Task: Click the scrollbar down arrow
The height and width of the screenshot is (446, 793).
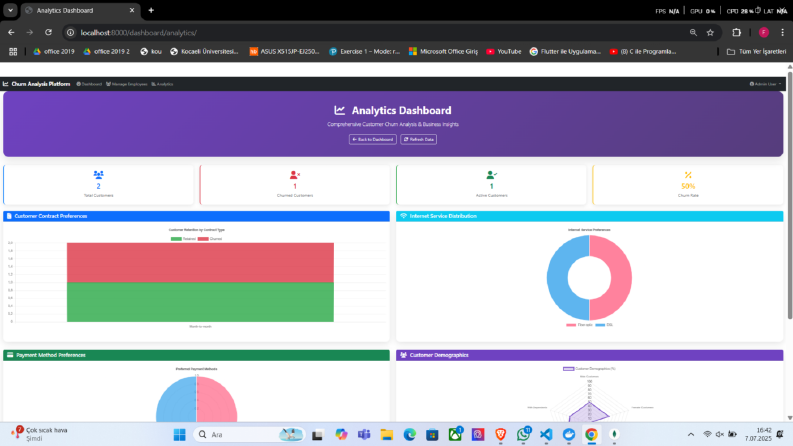Action: coord(789,418)
